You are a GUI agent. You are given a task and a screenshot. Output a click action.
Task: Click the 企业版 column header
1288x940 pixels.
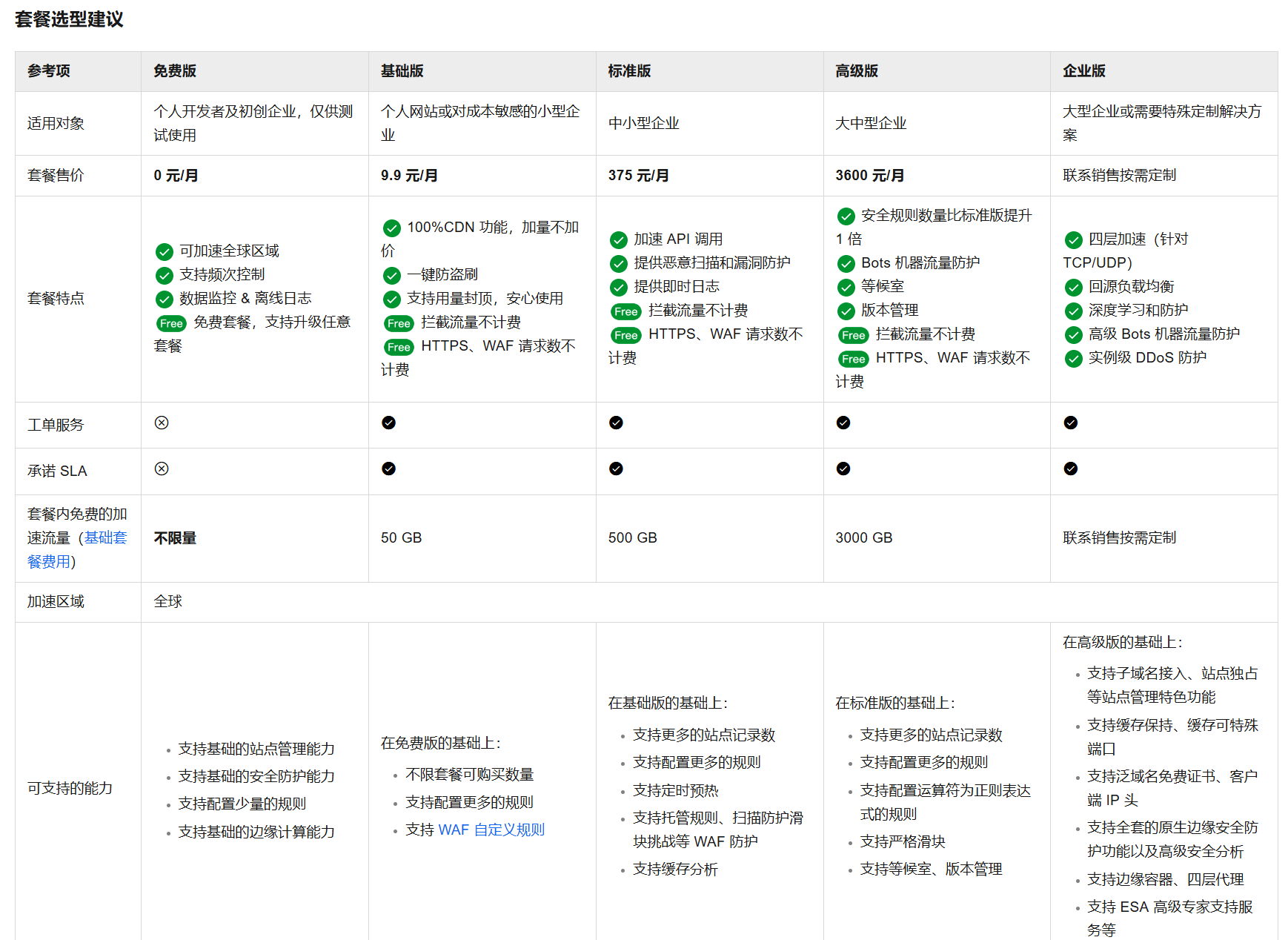pos(1083,71)
